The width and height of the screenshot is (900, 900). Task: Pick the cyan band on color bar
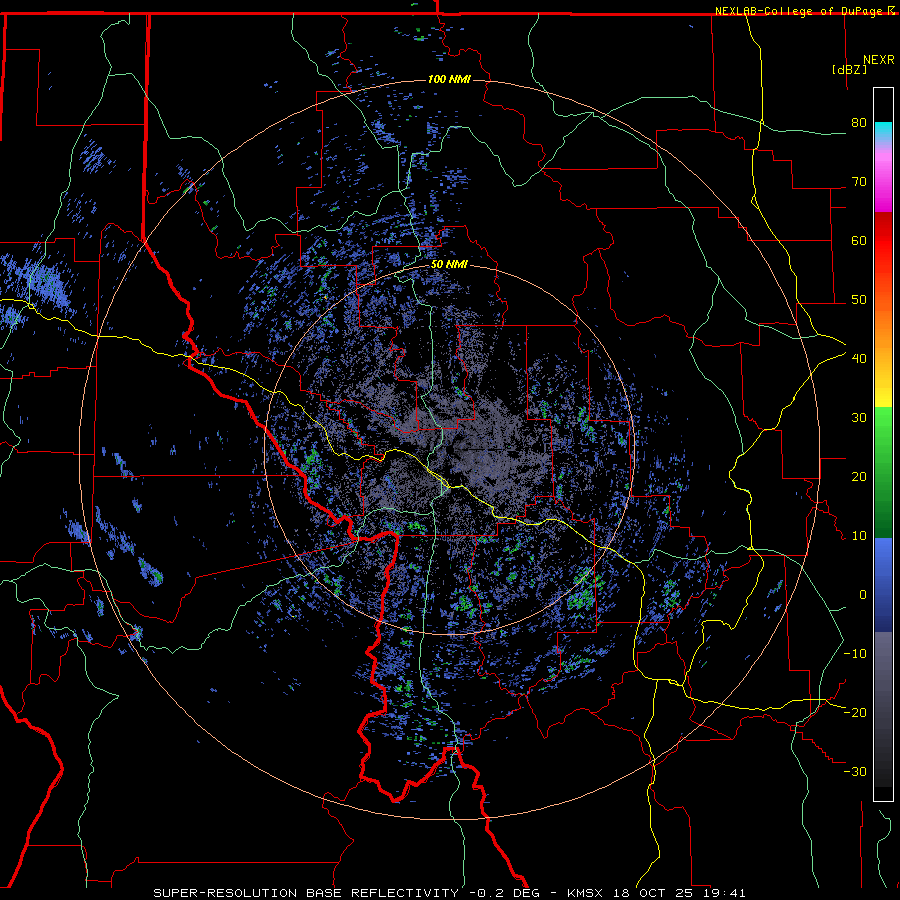(x=883, y=131)
